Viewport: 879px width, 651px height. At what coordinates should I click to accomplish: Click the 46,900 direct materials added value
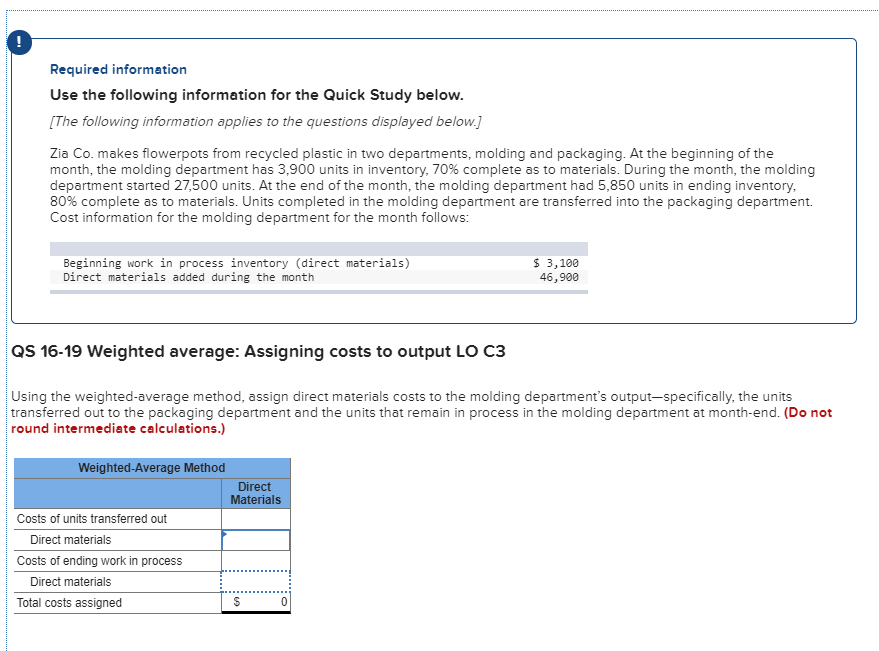(559, 277)
